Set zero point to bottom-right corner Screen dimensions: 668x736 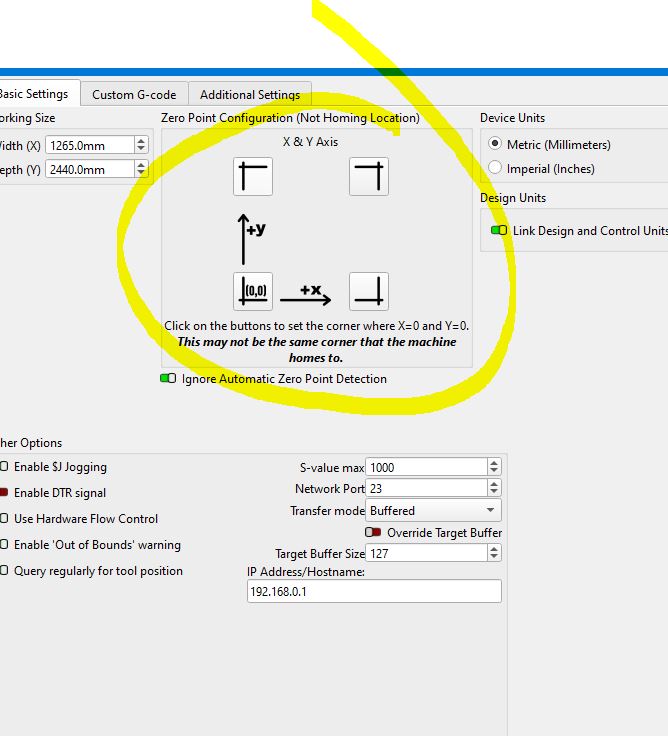pyautogui.click(x=369, y=291)
